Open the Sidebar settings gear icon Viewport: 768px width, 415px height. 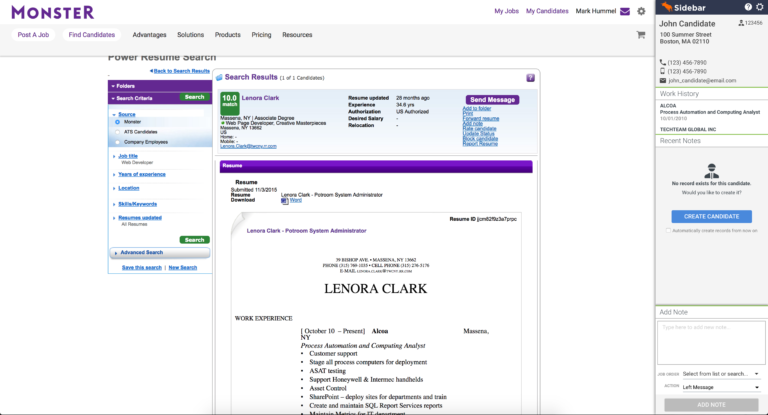[760, 7]
